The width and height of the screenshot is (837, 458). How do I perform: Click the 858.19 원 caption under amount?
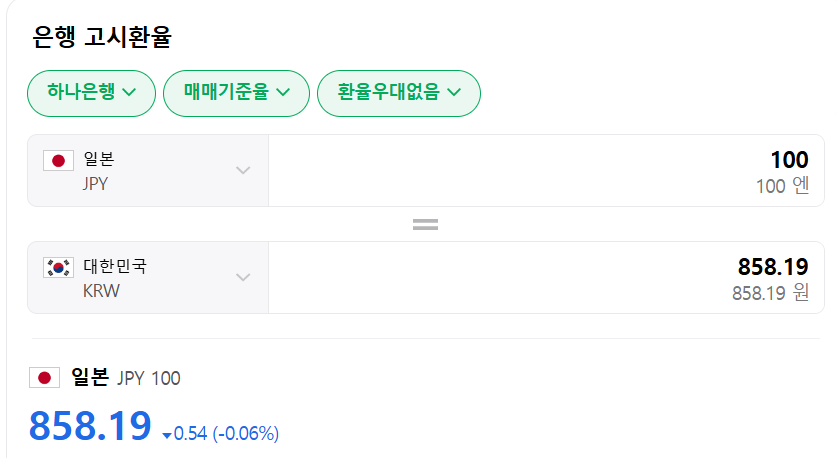pyautogui.click(x=770, y=293)
